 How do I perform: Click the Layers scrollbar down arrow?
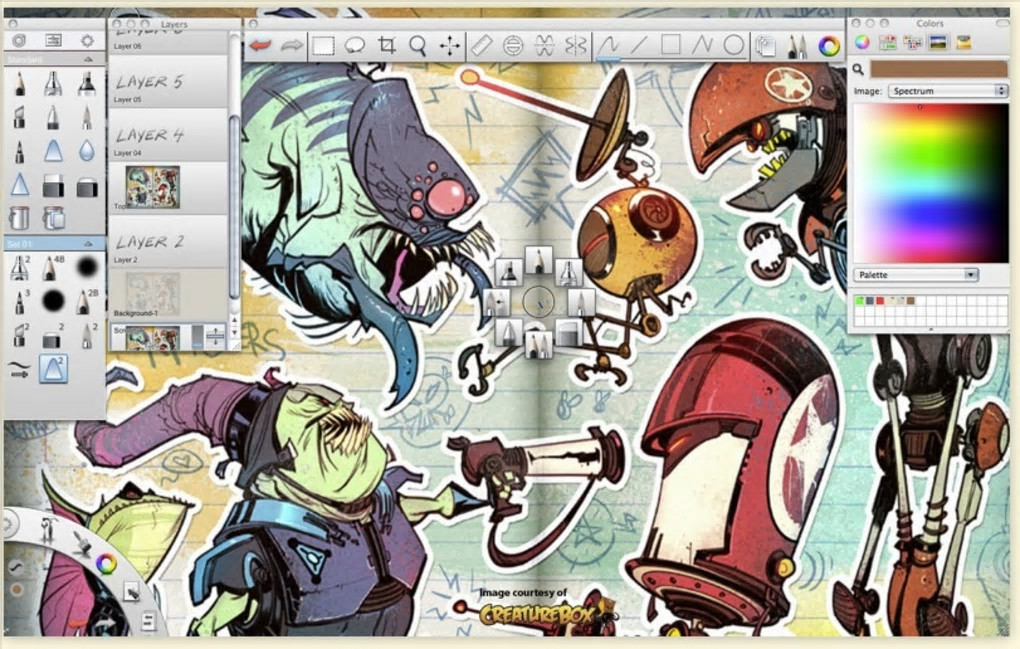(234, 332)
